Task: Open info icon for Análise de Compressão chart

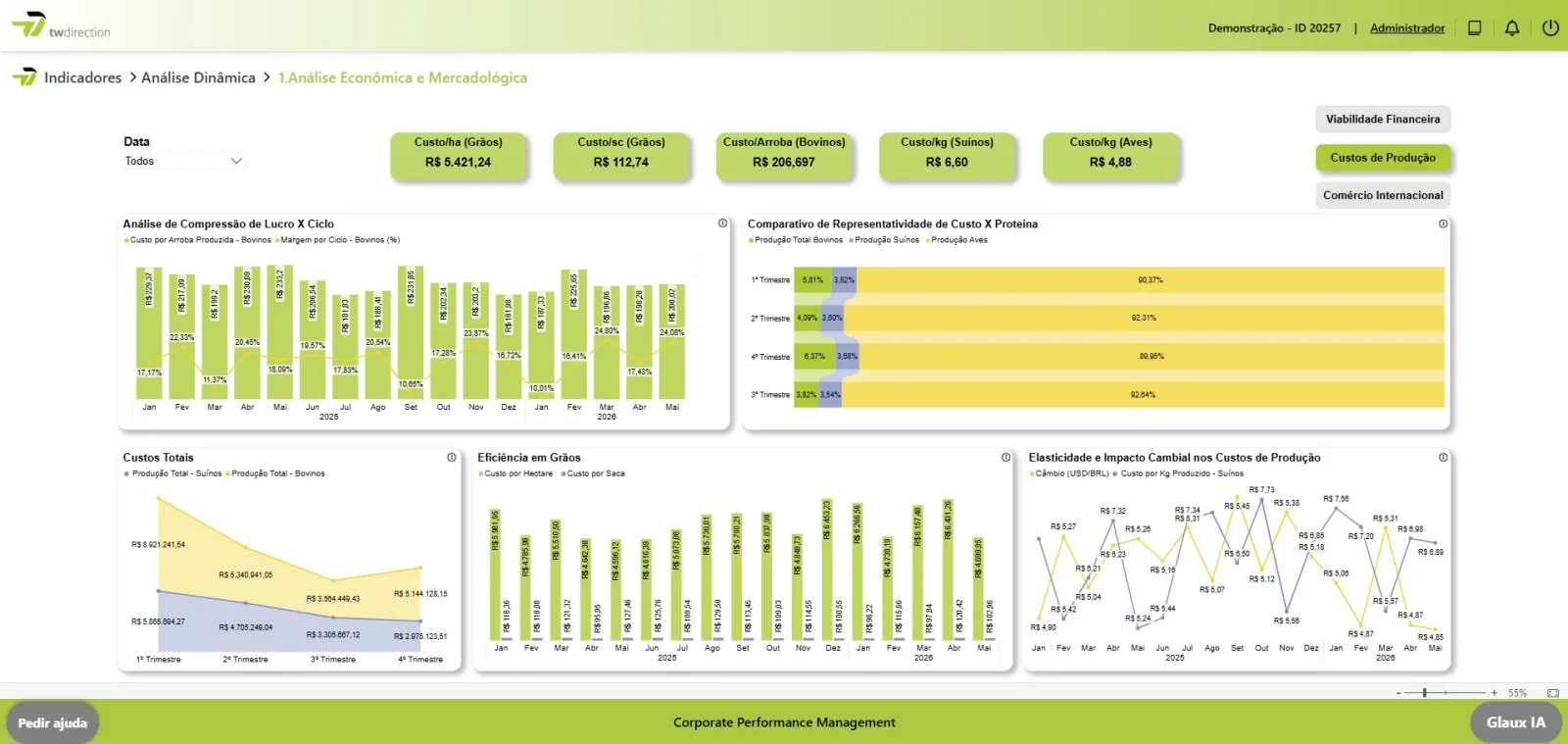Action: pyautogui.click(x=722, y=223)
